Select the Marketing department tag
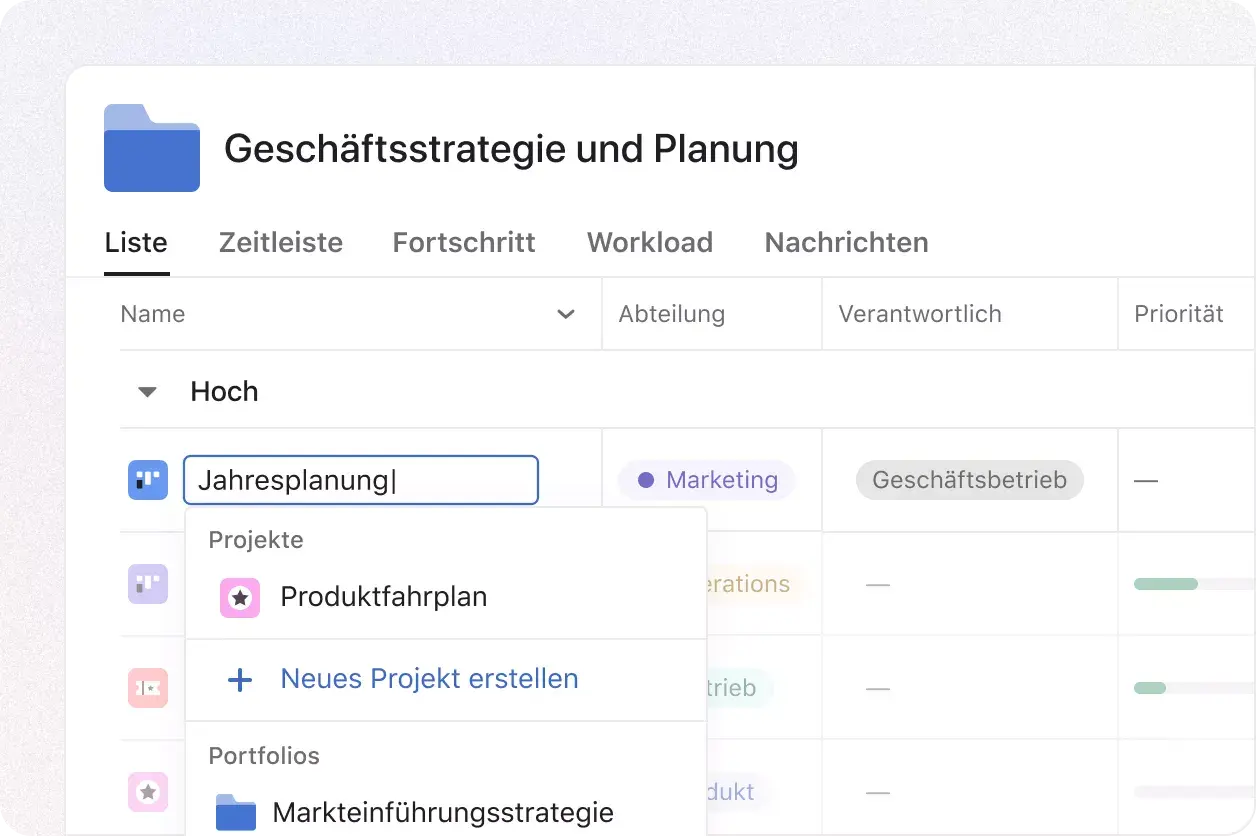 click(706, 480)
